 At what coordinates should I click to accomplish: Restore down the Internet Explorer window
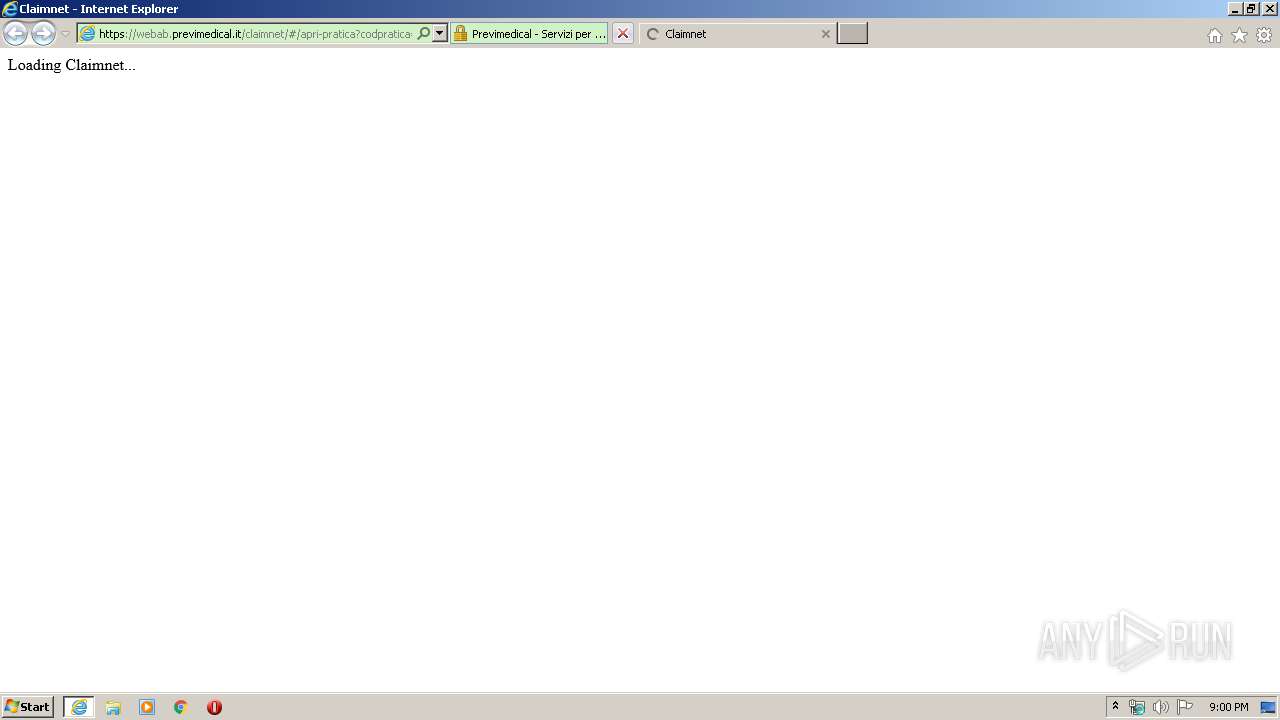pos(1251,9)
